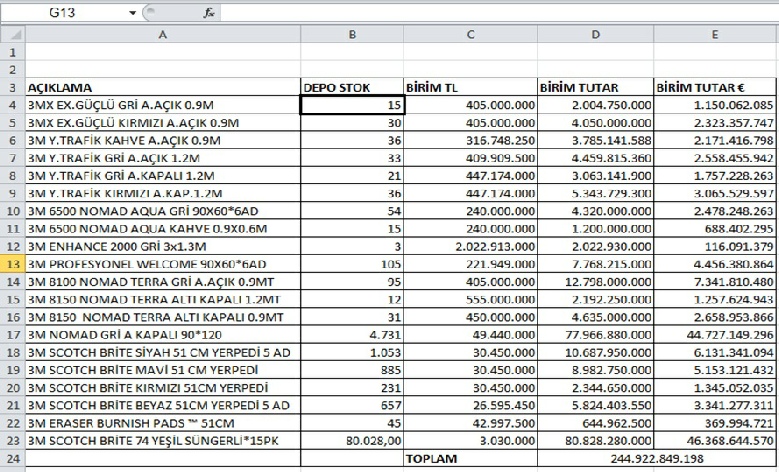The image size is (779, 472).
Task: Select unit price cell 221.949.000
Action: pyautogui.click(x=470, y=264)
